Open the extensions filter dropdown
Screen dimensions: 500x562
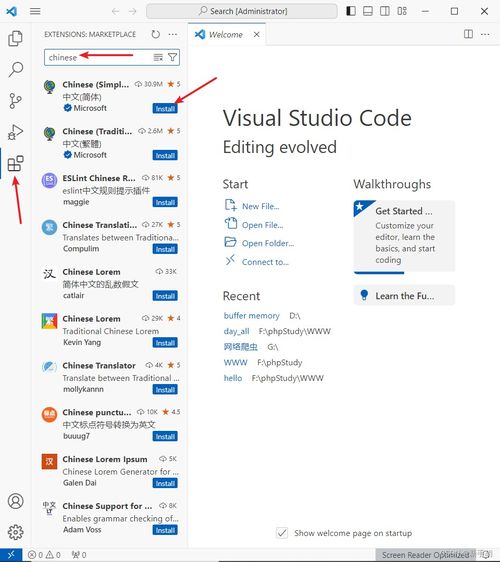click(x=172, y=57)
